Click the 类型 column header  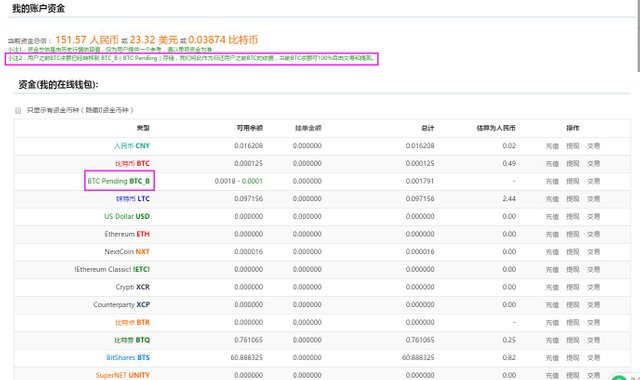pyautogui.click(x=143, y=128)
